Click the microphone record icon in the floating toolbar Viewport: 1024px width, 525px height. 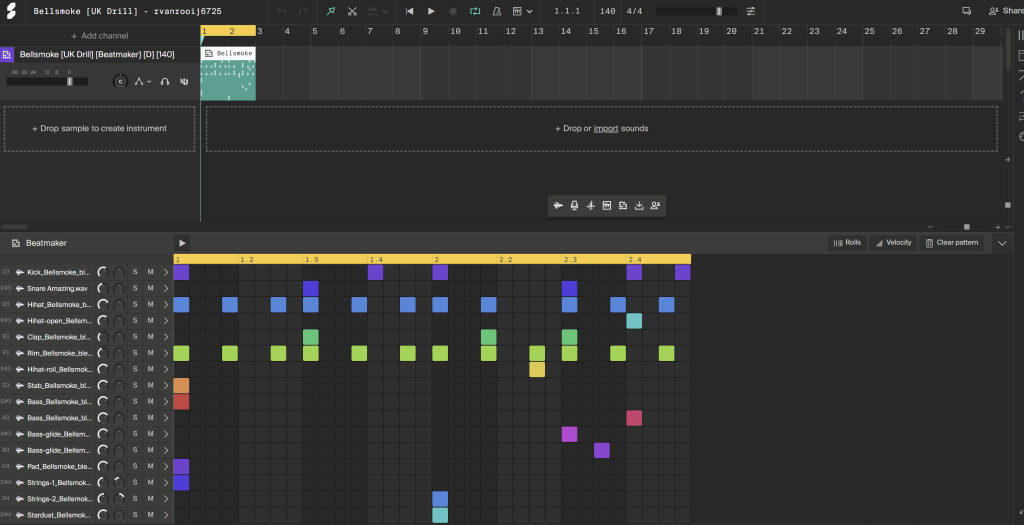tap(574, 206)
